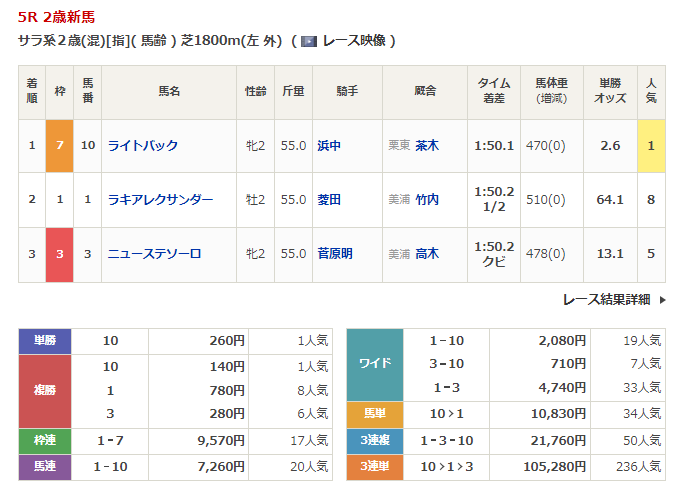Click jockey name 菱田
Image resolution: width=682 pixels, height=489 pixels.
tap(329, 200)
